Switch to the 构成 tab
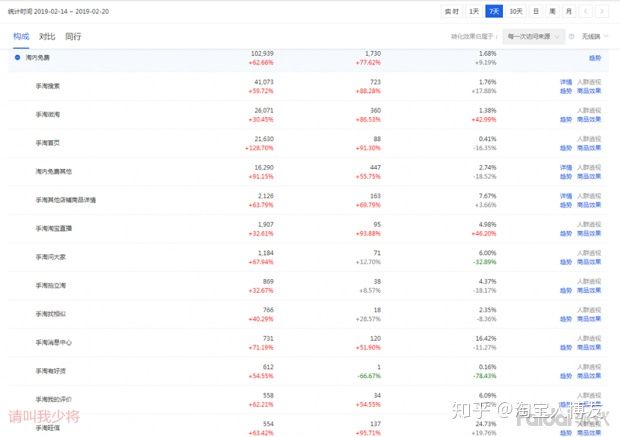The width and height of the screenshot is (620, 437). [21, 36]
